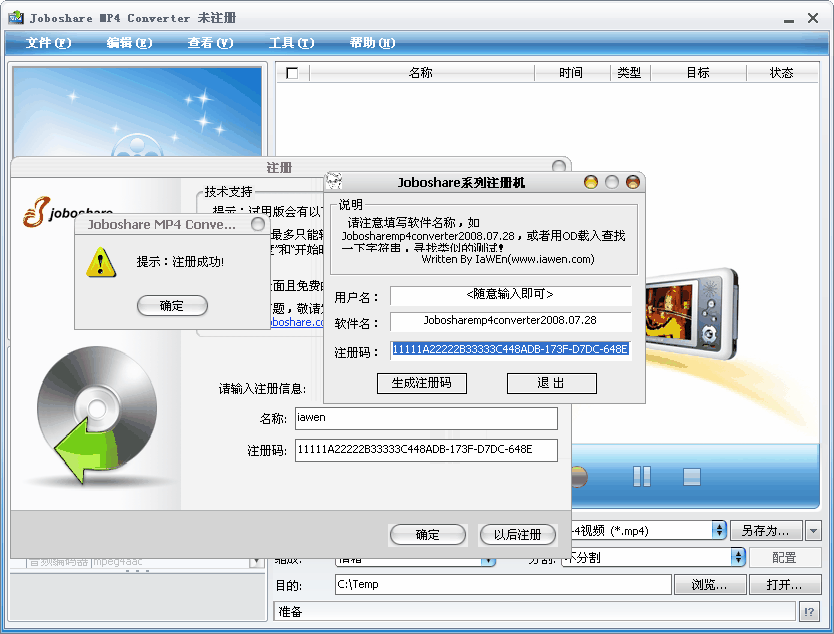The width and height of the screenshot is (834, 634).
Task: Click the pause playback button
Action: (642, 477)
